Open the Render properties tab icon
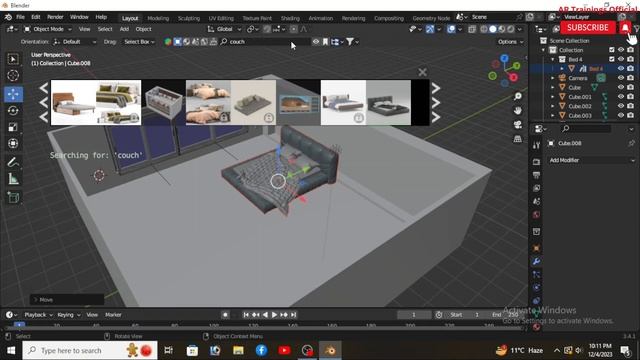This screenshot has height=360, width=640. pyautogui.click(x=536, y=162)
